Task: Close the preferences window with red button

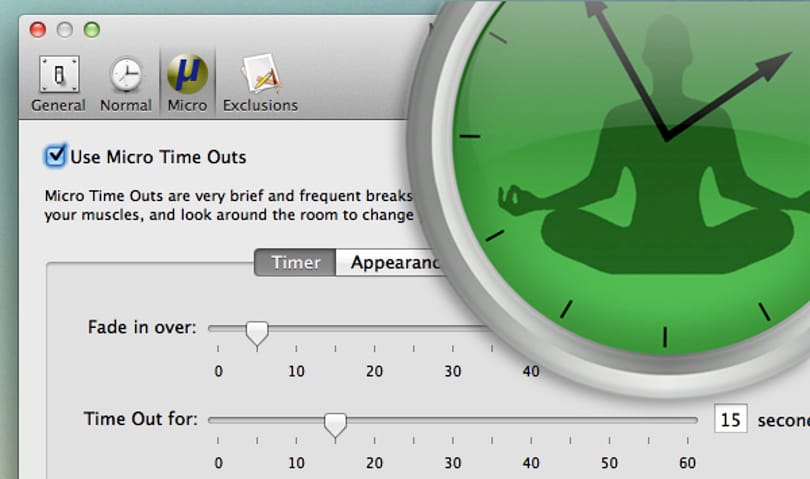Action: click(38, 29)
